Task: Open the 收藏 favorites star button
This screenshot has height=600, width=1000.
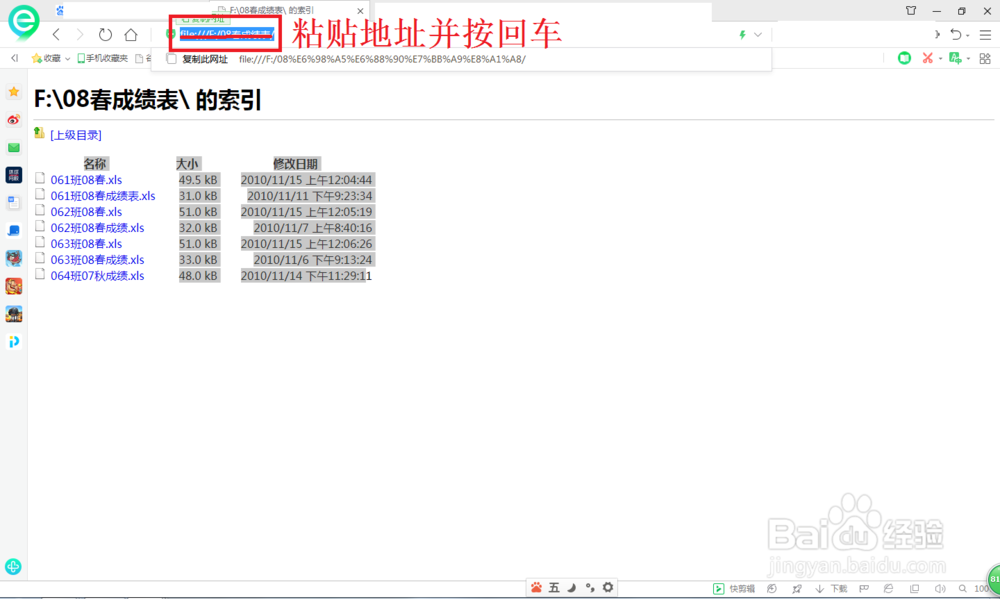Action: tap(46, 58)
